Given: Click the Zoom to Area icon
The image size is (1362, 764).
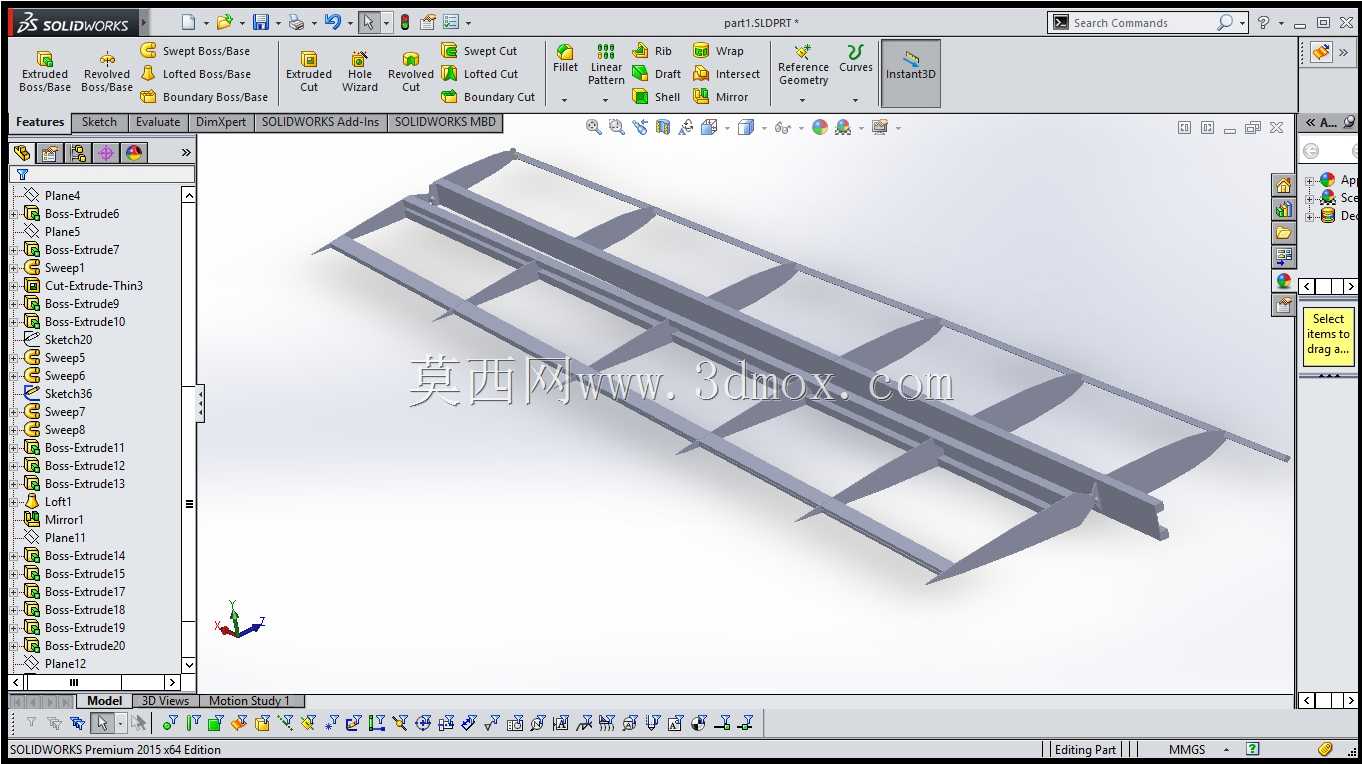Looking at the screenshot, I should pos(616,127).
